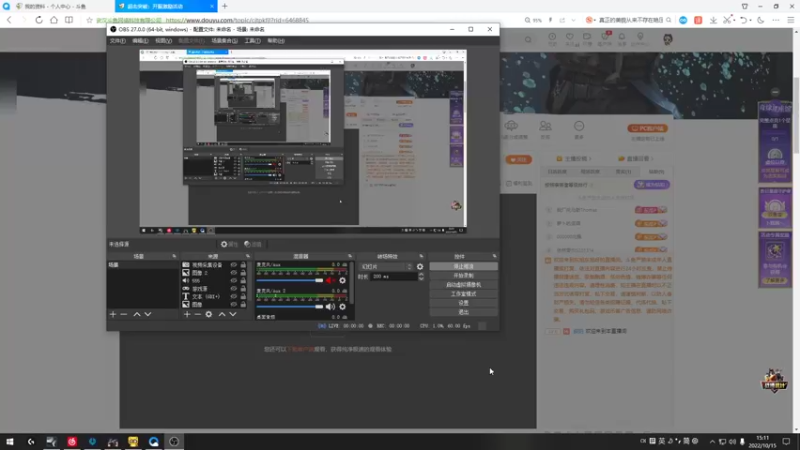Move the scene down in Scenes panel
The width and height of the screenshot is (800, 450).
[x=147, y=314]
